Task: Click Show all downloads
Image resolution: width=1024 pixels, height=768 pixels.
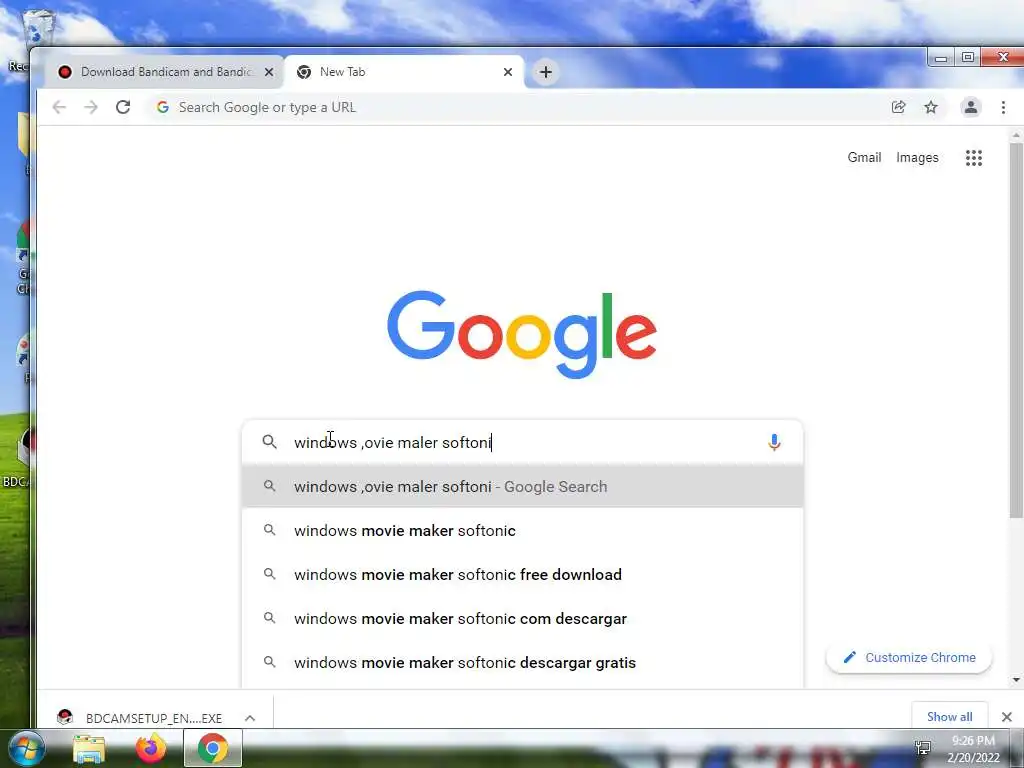Action: (950, 716)
